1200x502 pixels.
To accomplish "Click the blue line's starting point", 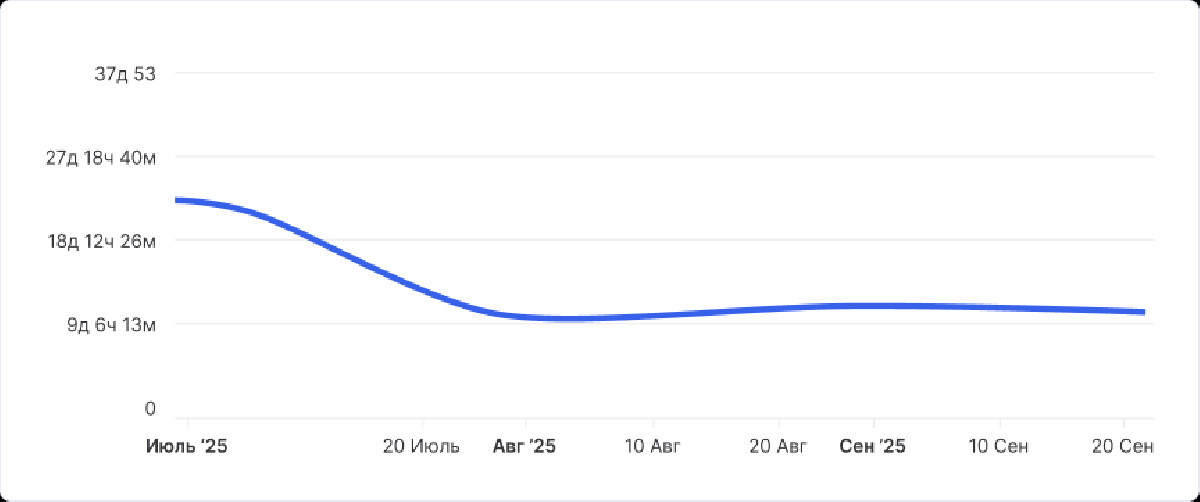I will (177, 200).
